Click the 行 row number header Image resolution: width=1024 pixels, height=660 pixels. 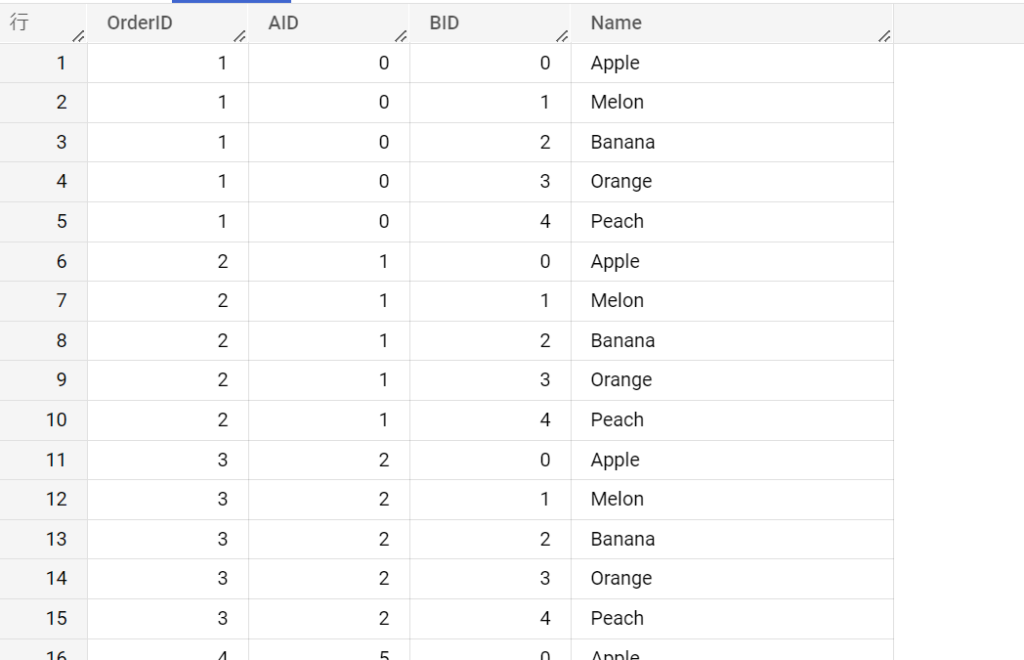tap(20, 23)
